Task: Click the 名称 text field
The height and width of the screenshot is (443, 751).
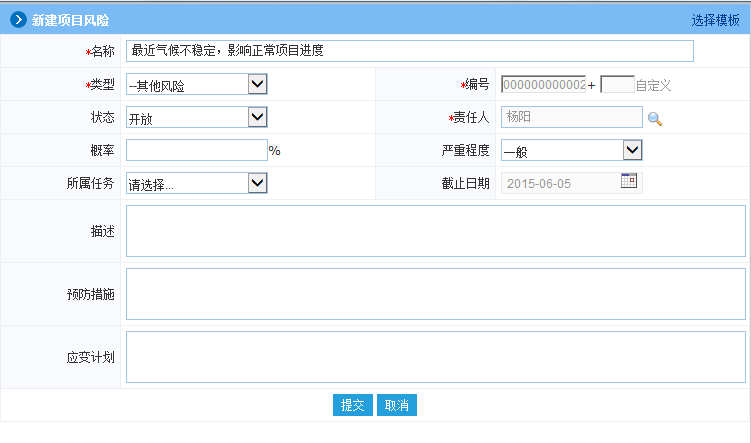Action: pos(409,51)
